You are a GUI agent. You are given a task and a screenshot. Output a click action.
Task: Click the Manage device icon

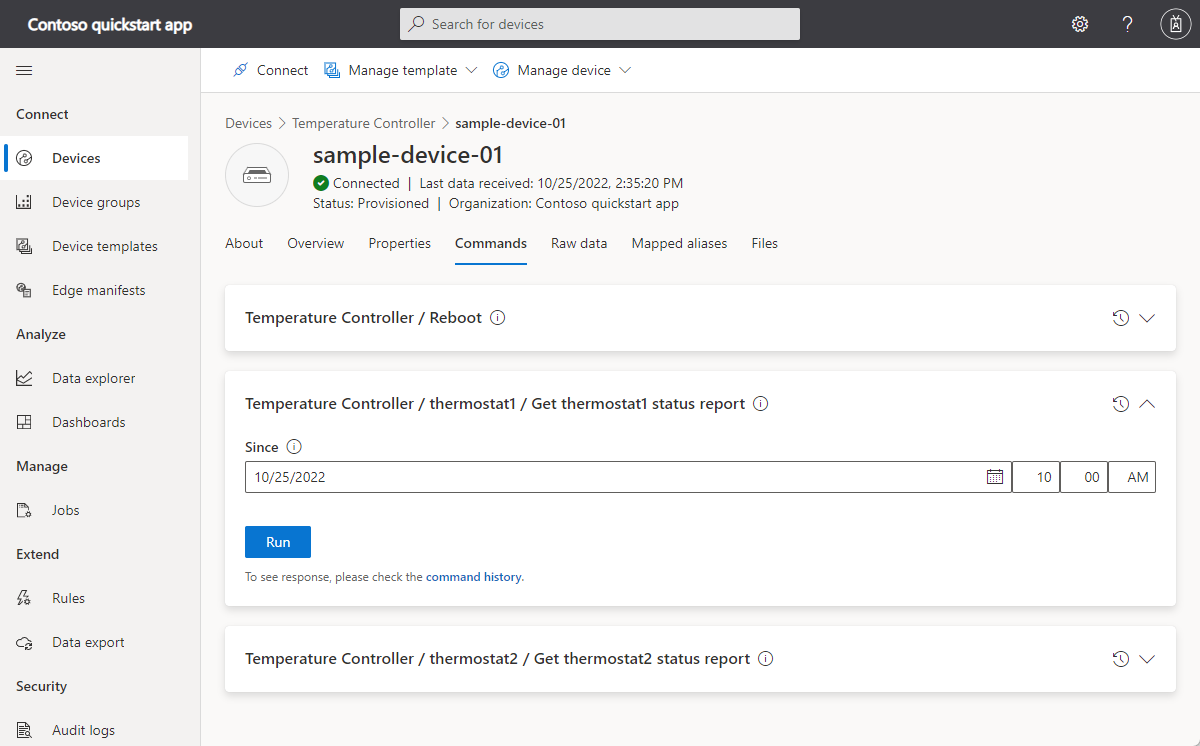point(500,70)
